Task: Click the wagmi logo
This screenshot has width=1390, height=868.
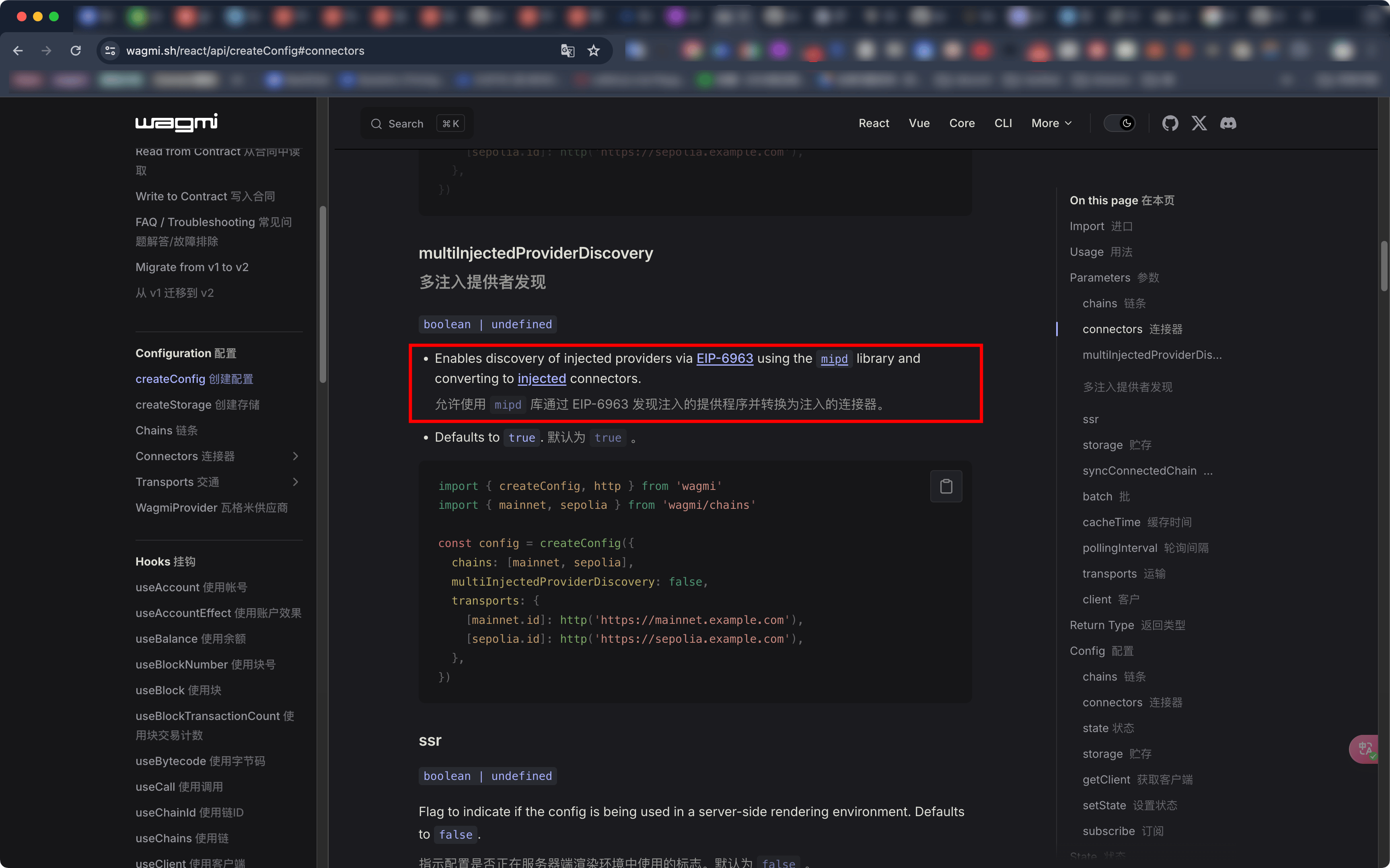Action: coord(176,122)
